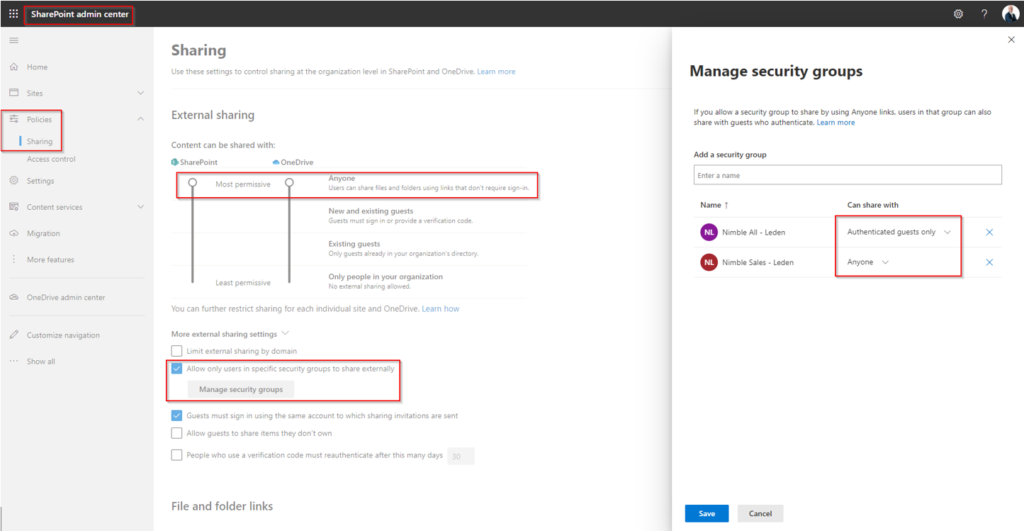1024x531 pixels.
Task: Open the settings gear in header
Action: 958,14
